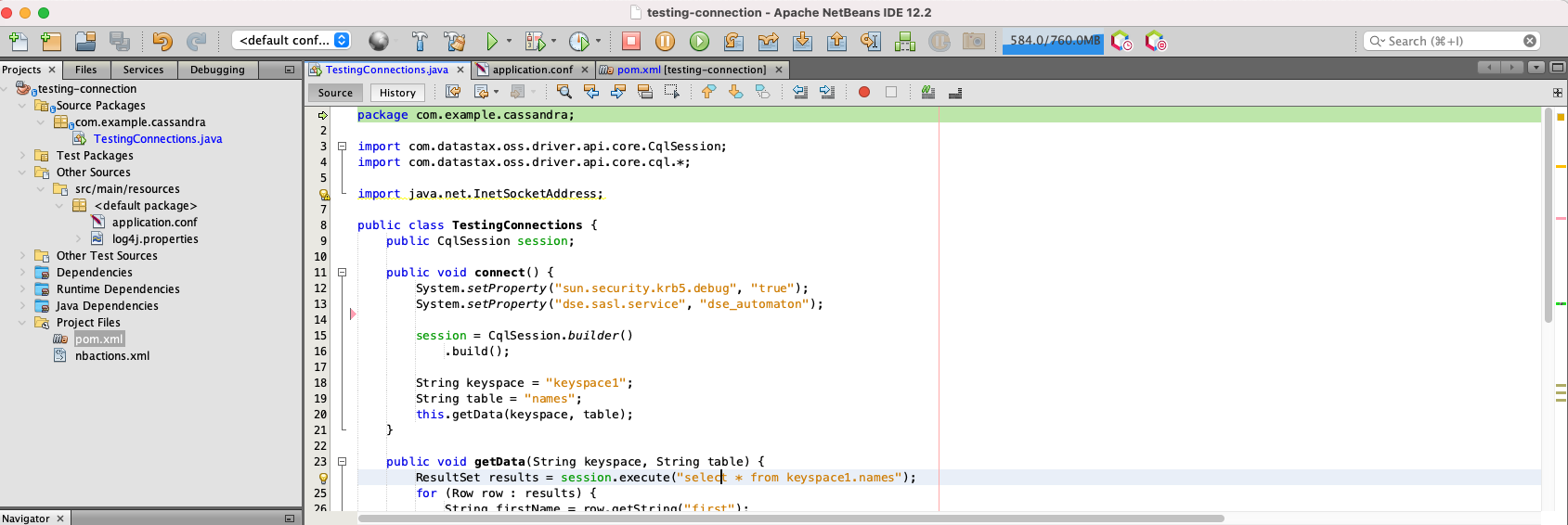Screen dimensions: 1568x525
Task: Pause the debugger session
Action: coord(665,41)
